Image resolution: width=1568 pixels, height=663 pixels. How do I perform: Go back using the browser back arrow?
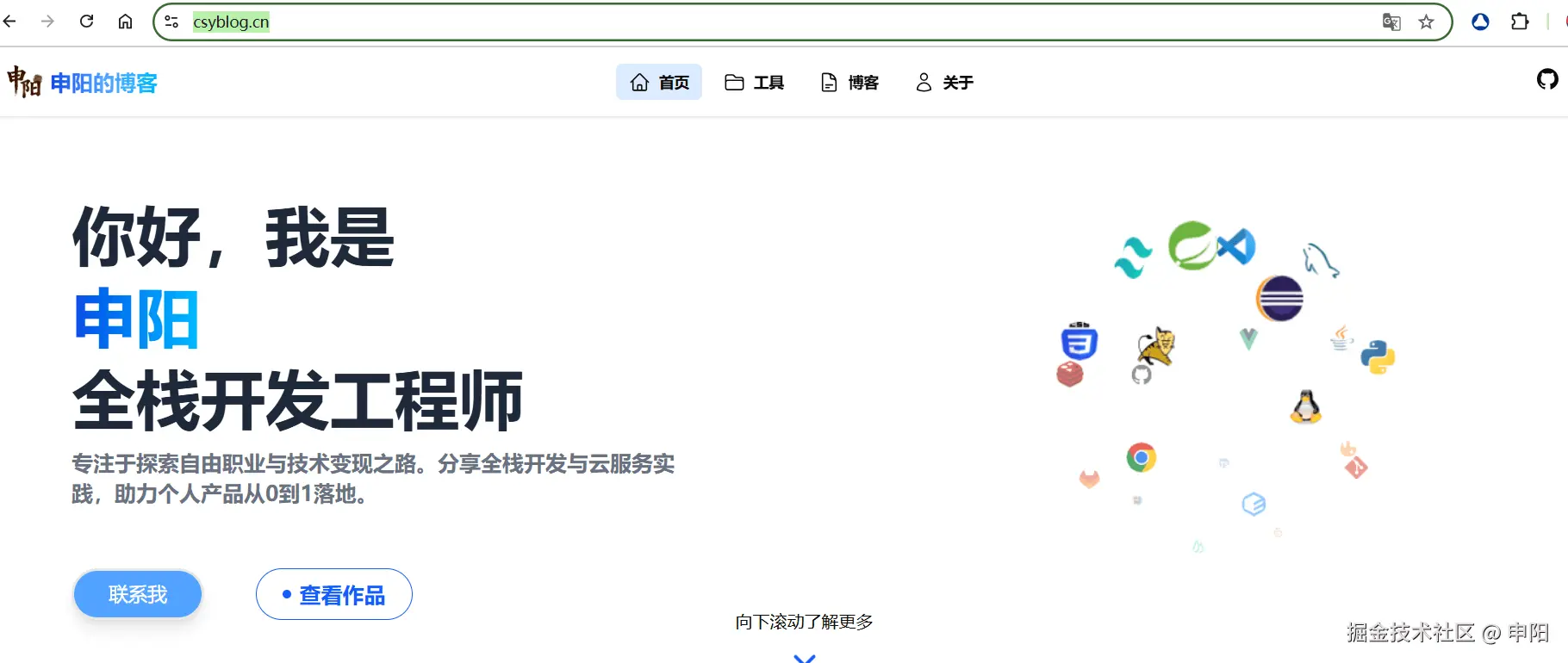pos(10,22)
